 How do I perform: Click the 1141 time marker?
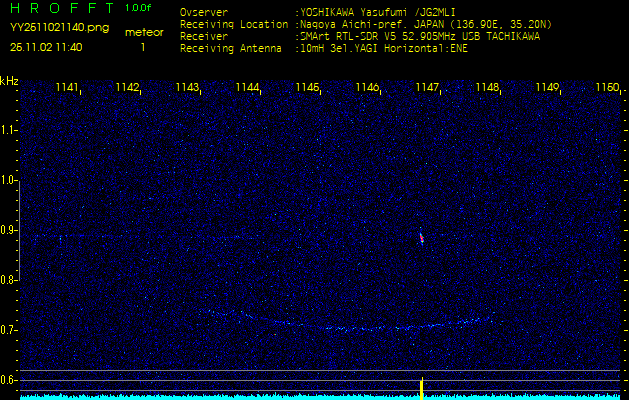[67, 88]
